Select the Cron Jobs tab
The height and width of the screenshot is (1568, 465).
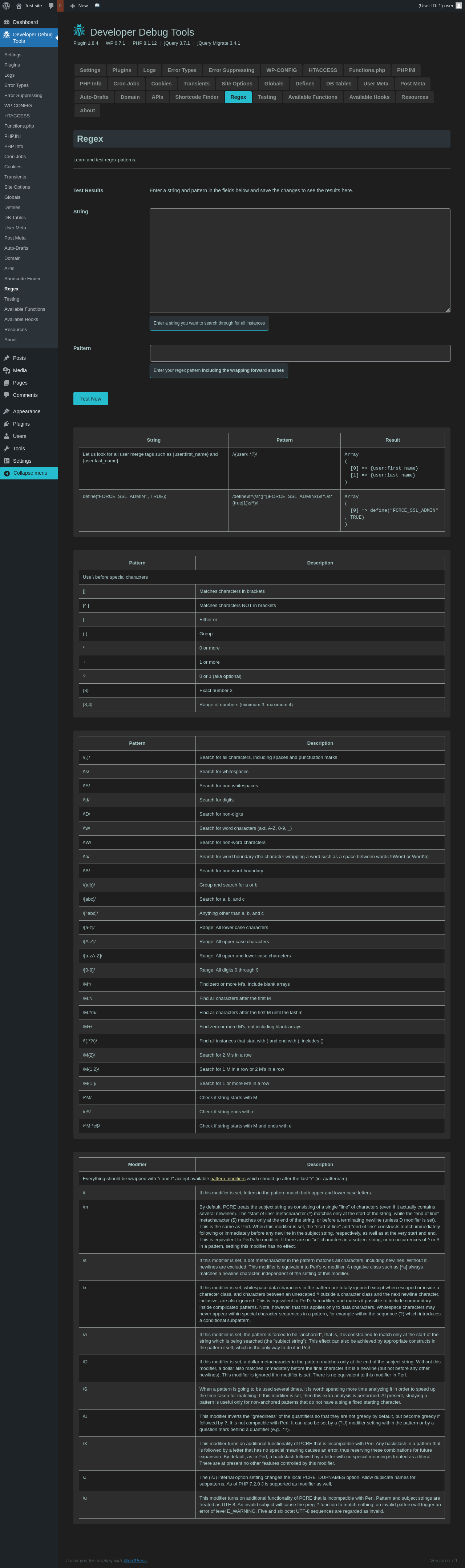[x=126, y=83]
